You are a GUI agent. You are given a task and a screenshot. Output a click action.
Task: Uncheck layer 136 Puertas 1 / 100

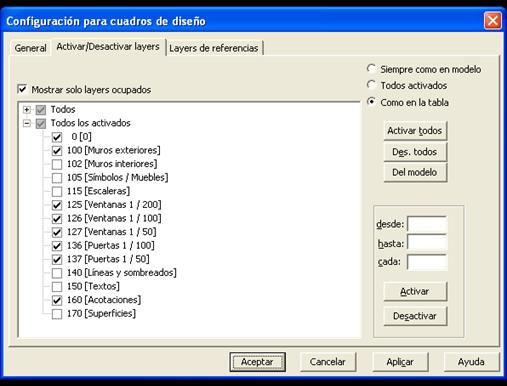pos(57,246)
